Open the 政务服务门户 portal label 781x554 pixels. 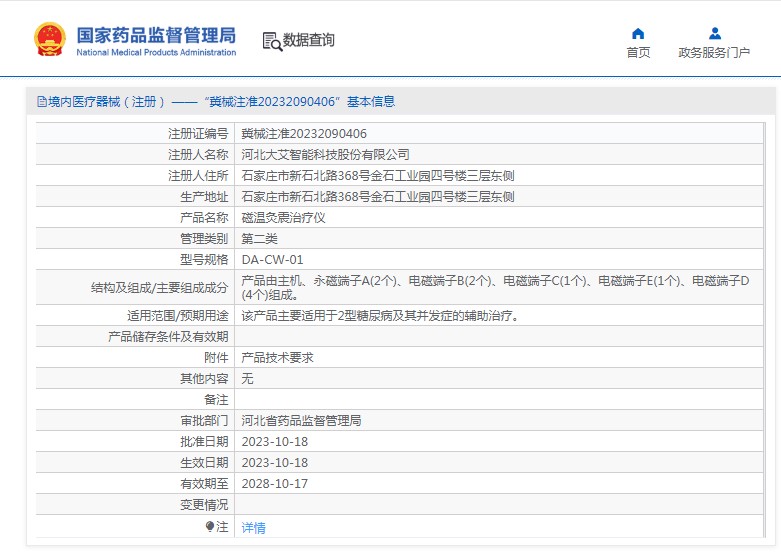coord(714,53)
